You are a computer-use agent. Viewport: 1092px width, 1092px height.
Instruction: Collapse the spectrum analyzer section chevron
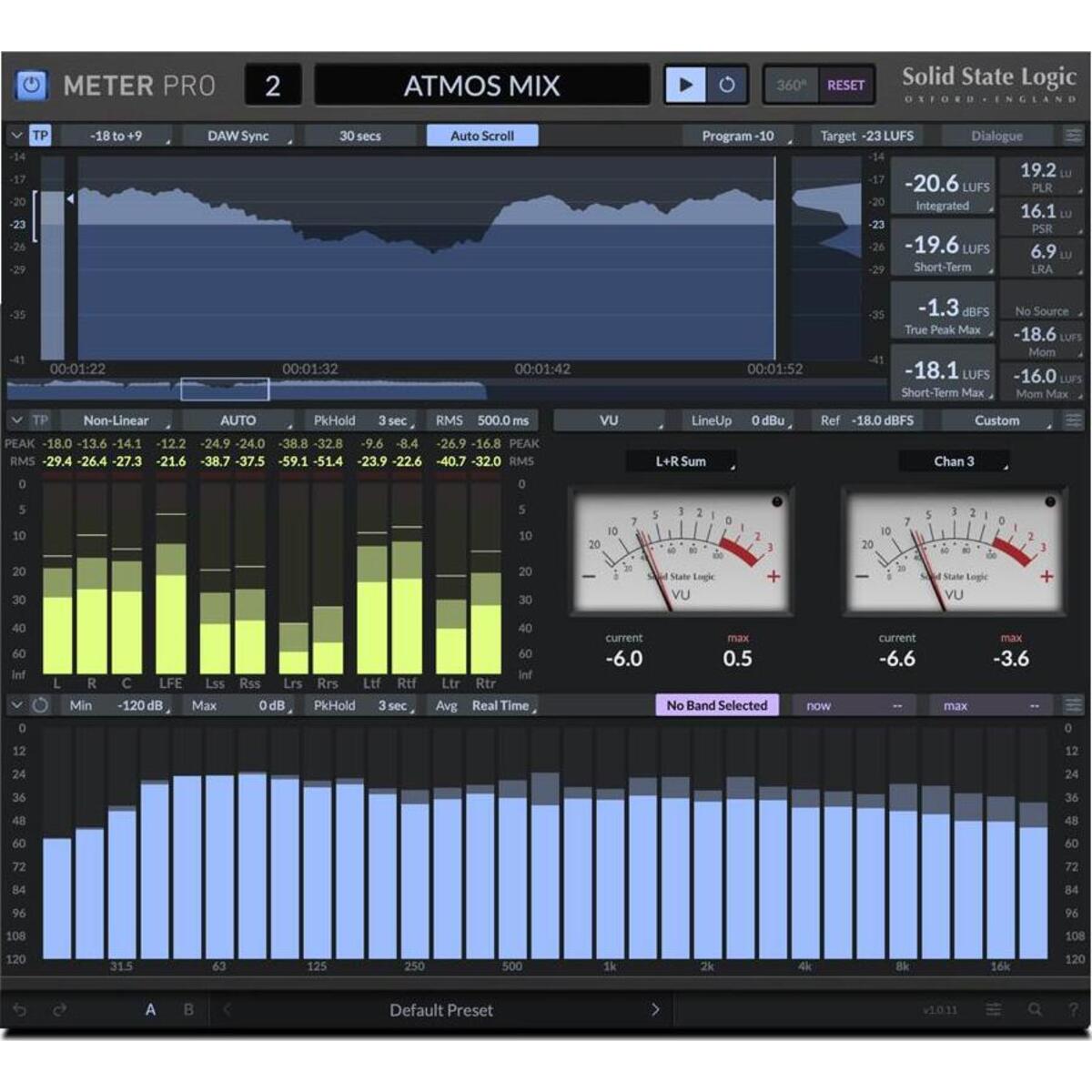pyautogui.click(x=16, y=705)
